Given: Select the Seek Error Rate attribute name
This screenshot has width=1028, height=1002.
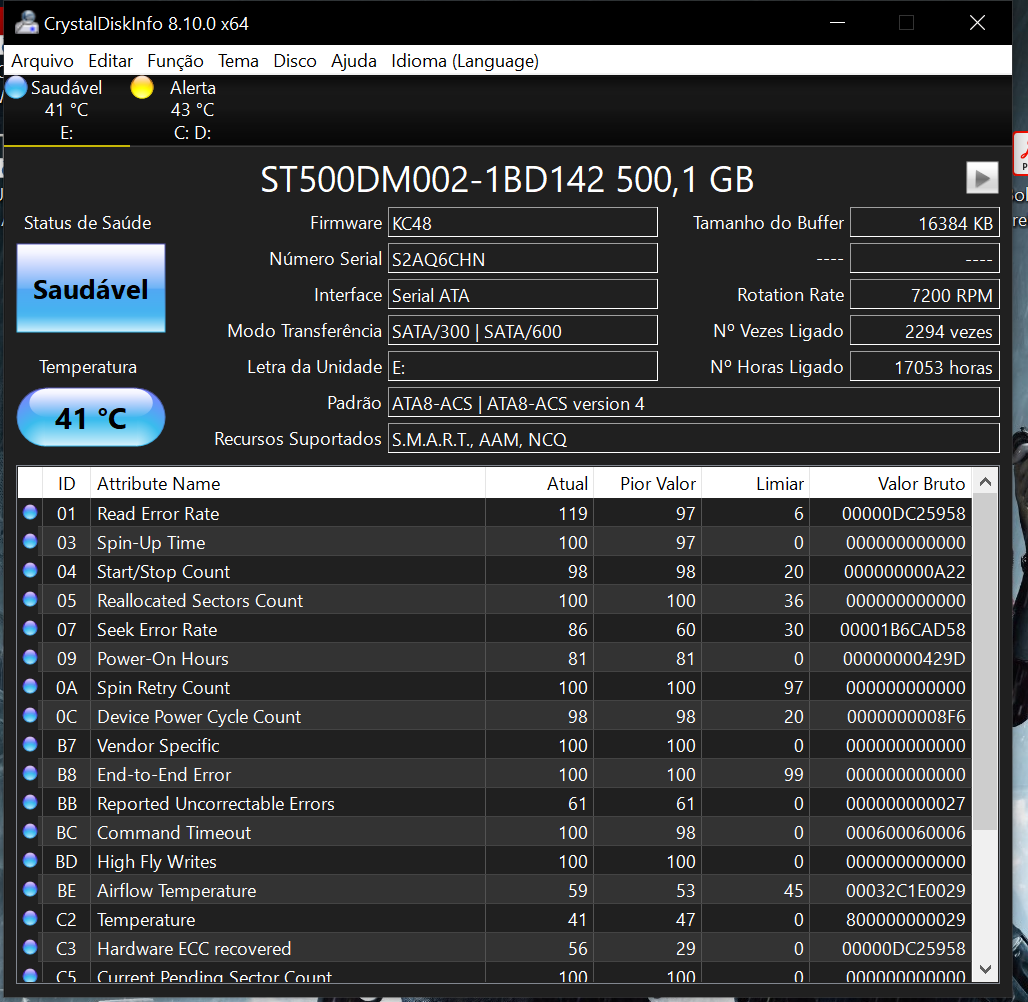Looking at the screenshot, I should tap(157, 630).
